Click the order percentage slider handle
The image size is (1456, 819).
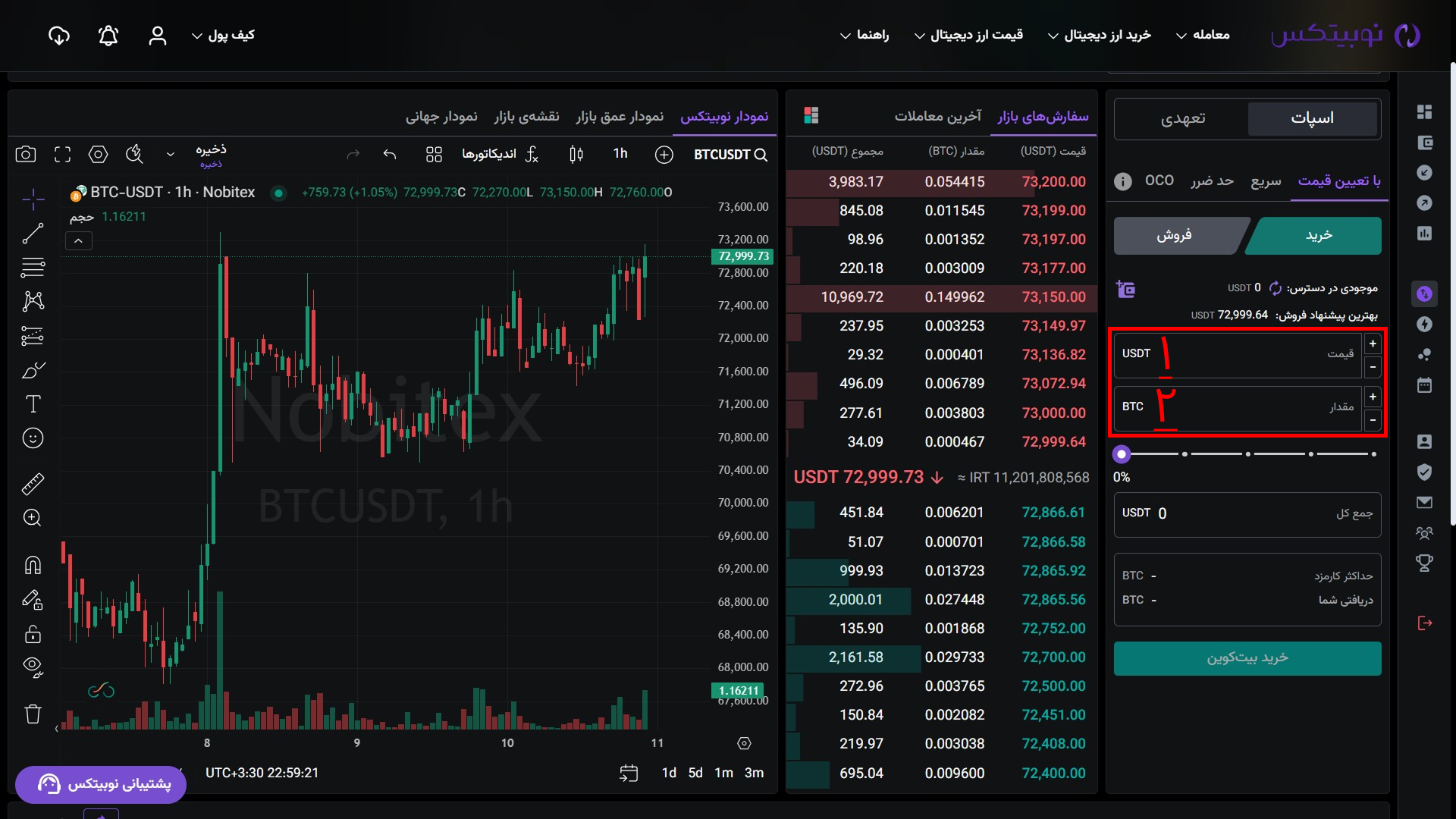coord(1122,454)
